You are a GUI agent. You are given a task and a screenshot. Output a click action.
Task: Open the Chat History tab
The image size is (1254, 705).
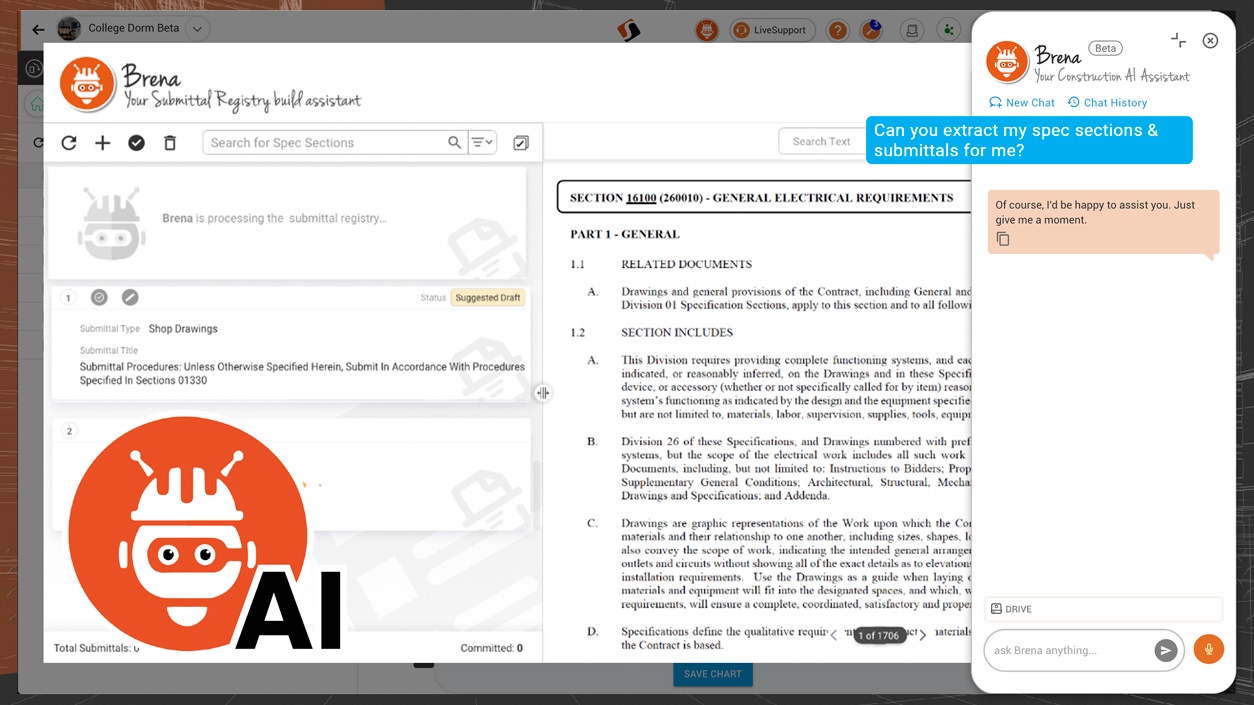point(1107,103)
